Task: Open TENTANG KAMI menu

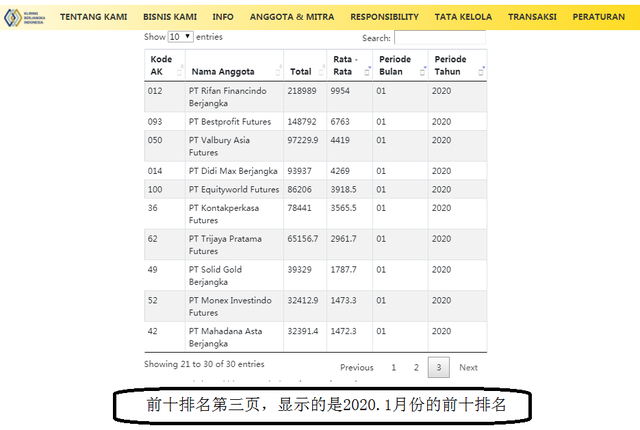Action: click(93, 17)
